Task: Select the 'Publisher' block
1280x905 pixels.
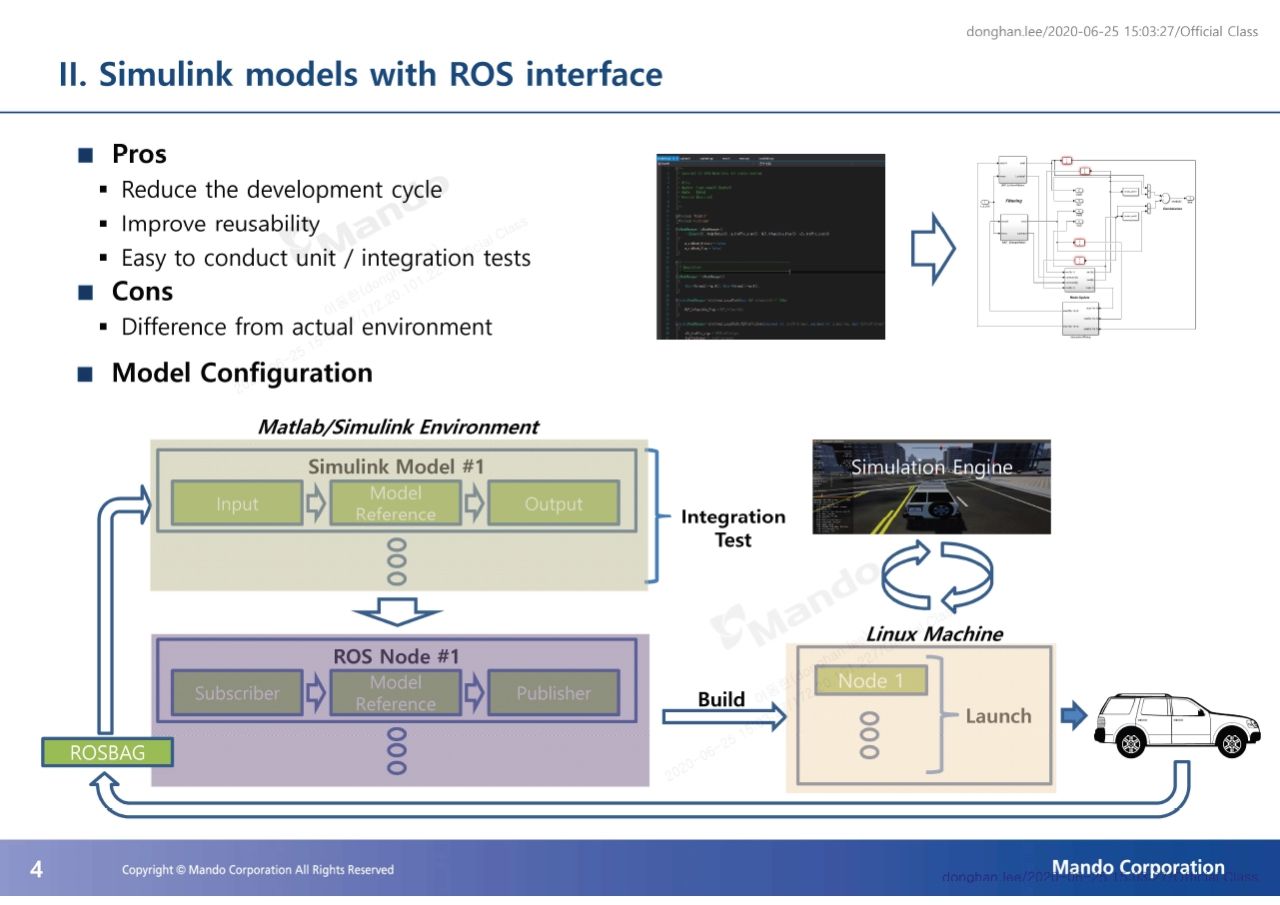Action: 553,693
